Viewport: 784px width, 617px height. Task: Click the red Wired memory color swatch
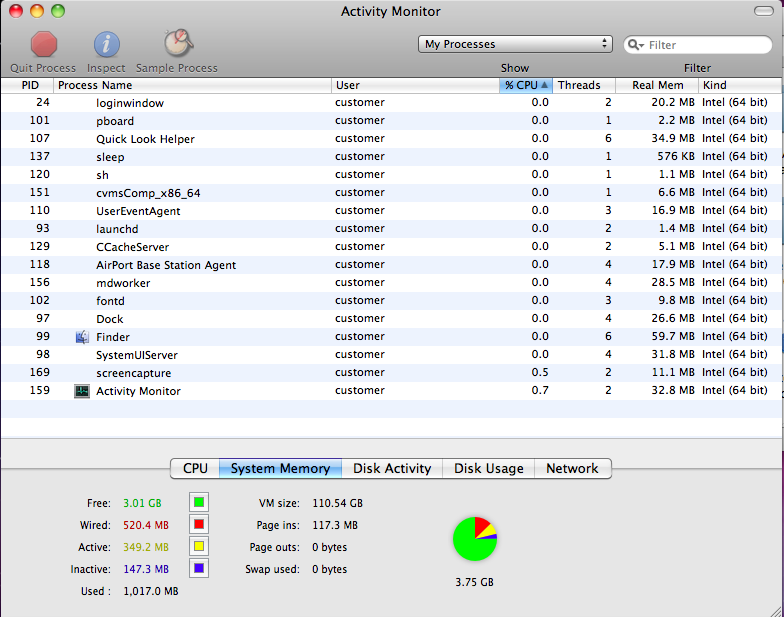pos(199,524)
